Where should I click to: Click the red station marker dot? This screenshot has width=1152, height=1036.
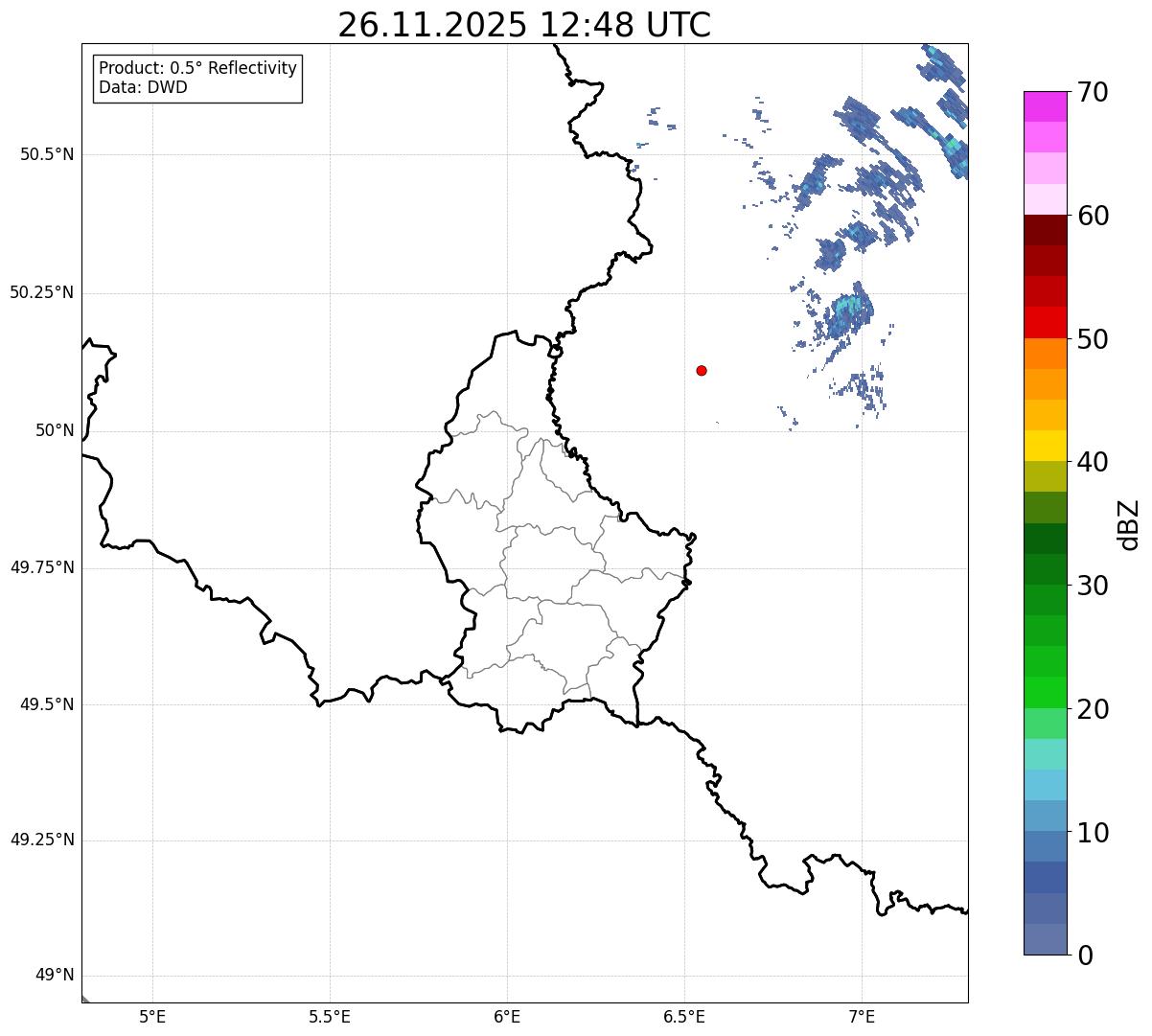coord(702,370)
